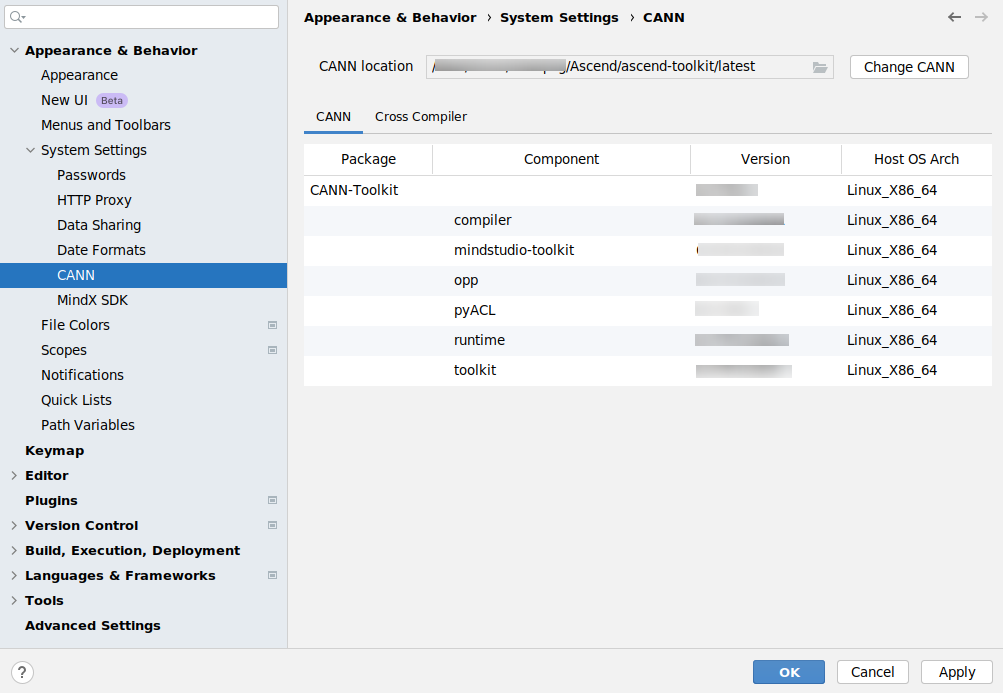Select the compiler component row

pyautogui.click(x=647, y=220)
